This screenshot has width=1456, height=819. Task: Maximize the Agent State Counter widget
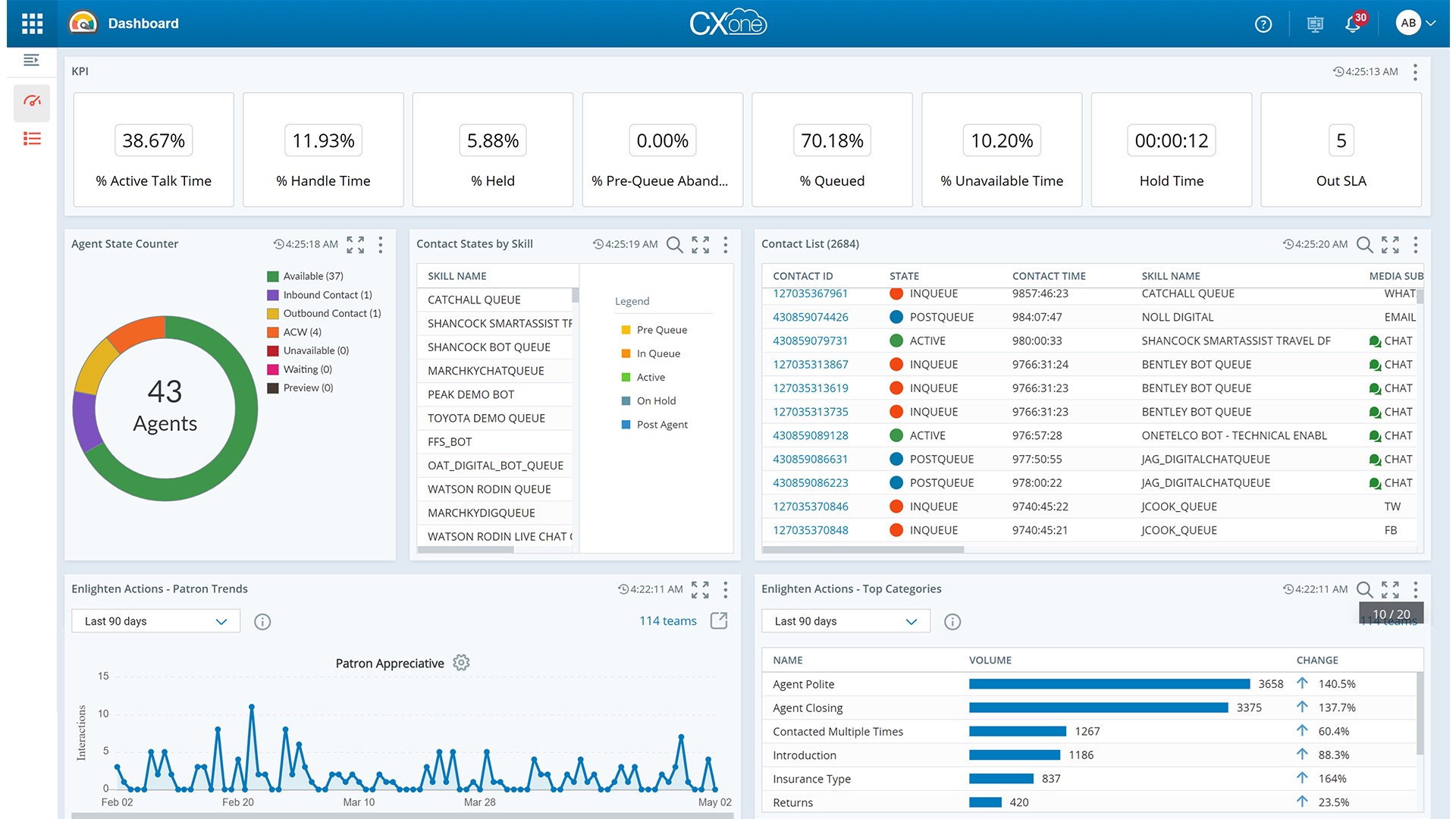(356, 244)
